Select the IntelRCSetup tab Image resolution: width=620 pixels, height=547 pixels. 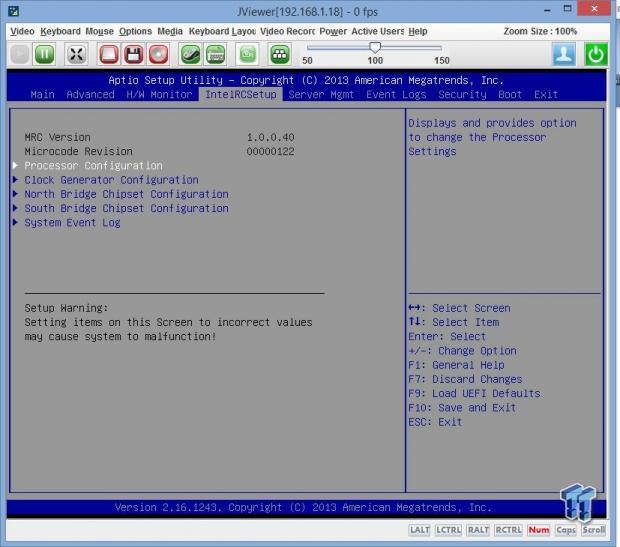point(240,95)
